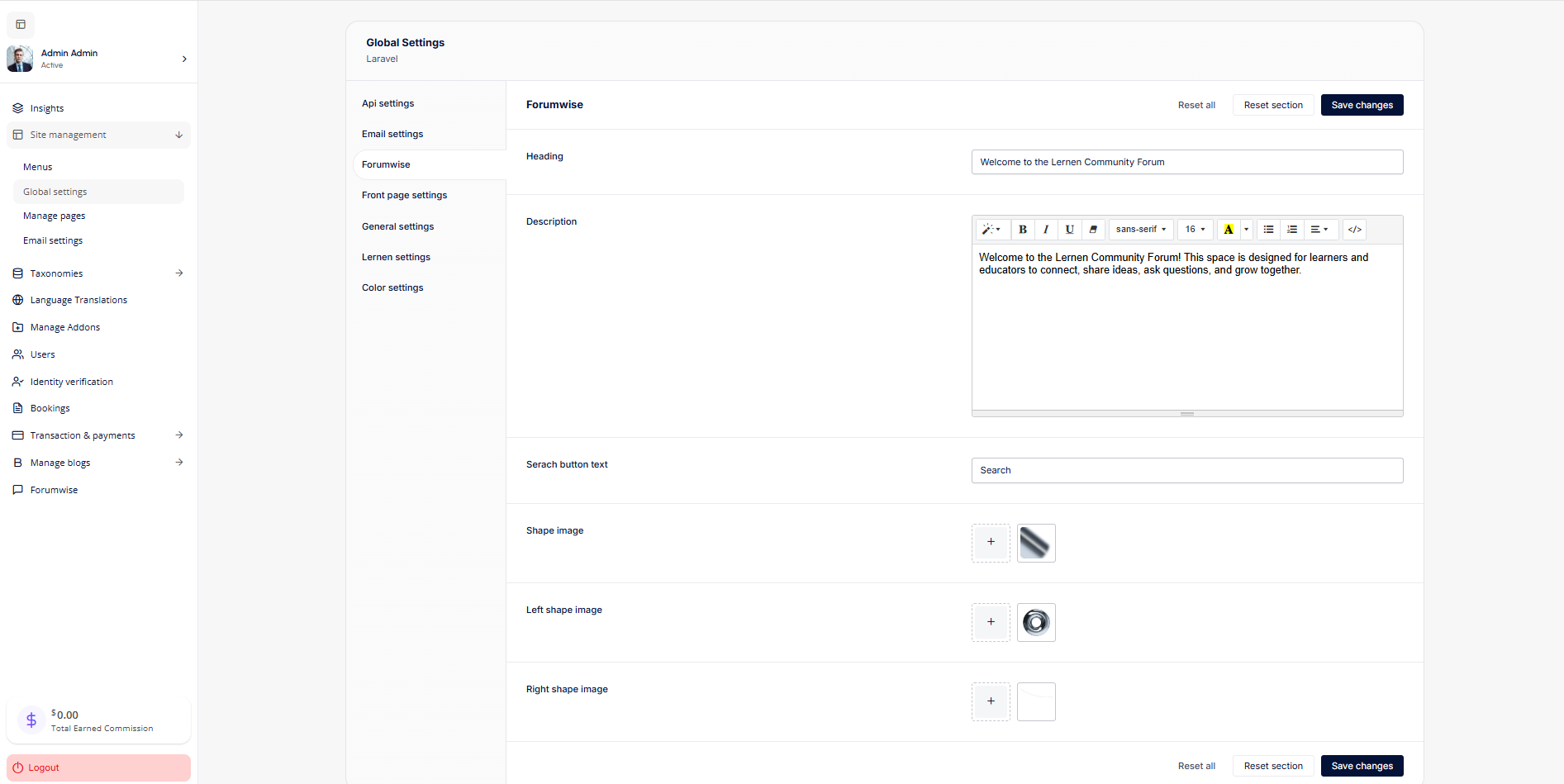Toggle bold formatting in description editor

click(x=1023, y=230)
